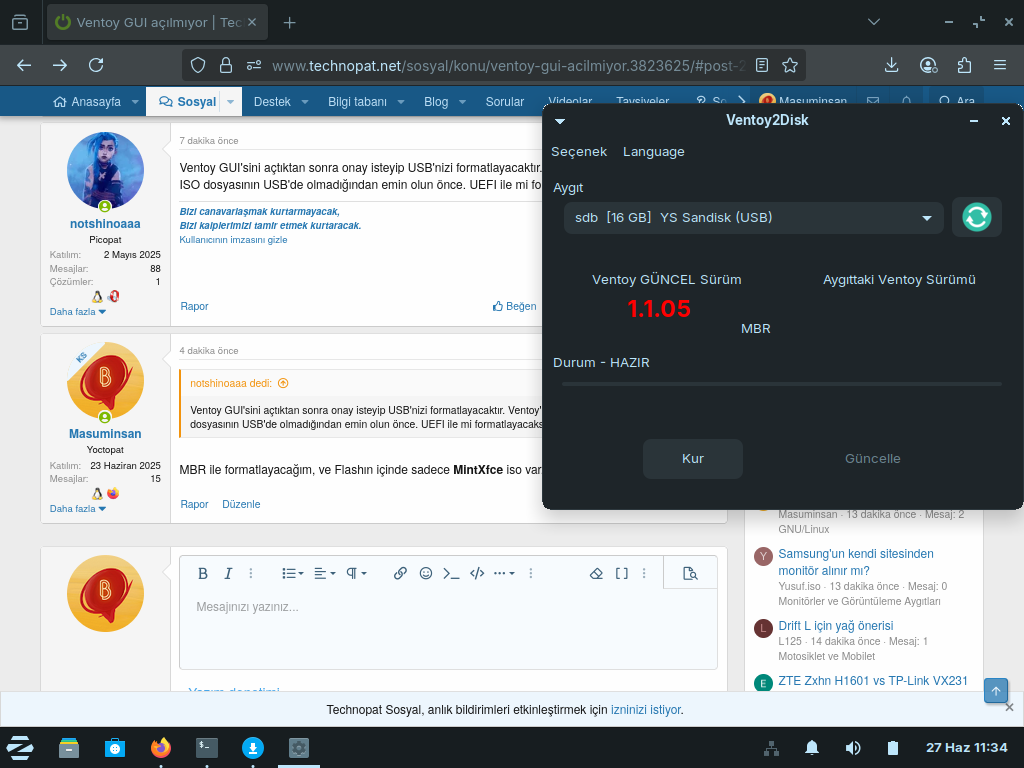
Task: Open the emoji smiley picker
Action: tap(426, 573)
